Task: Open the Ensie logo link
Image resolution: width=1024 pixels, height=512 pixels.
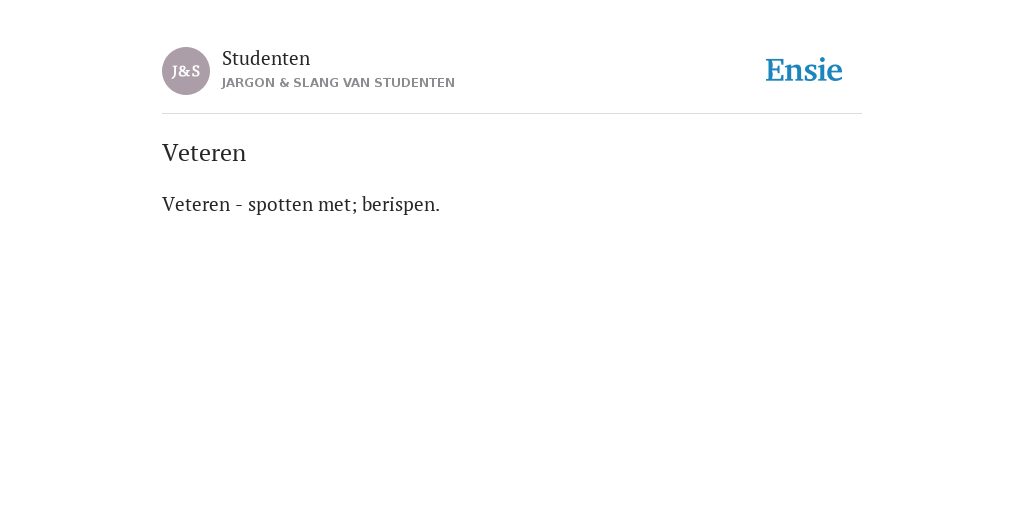Action: pyautogui.click(x=804, y=70)
